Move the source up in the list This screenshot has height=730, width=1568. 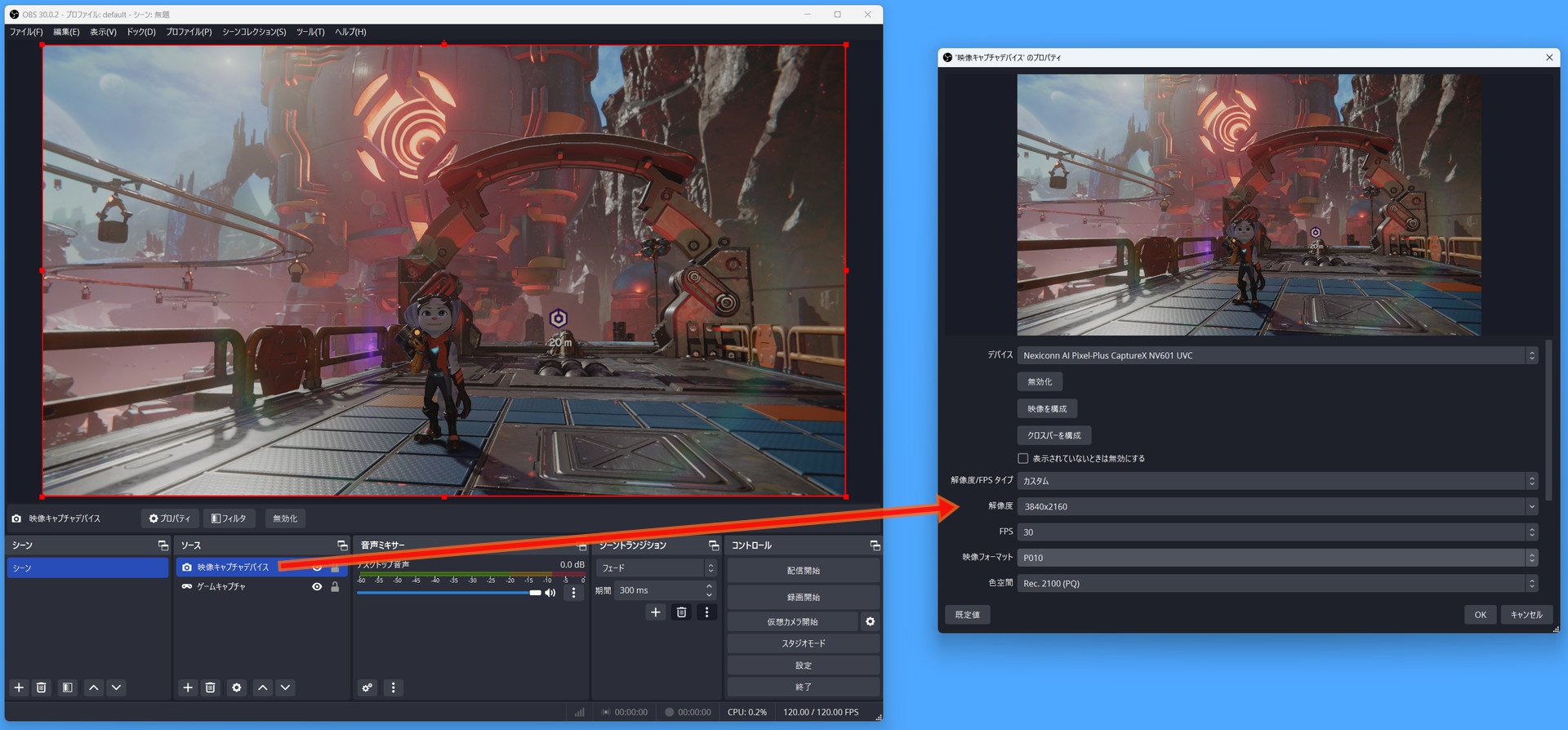263,688
